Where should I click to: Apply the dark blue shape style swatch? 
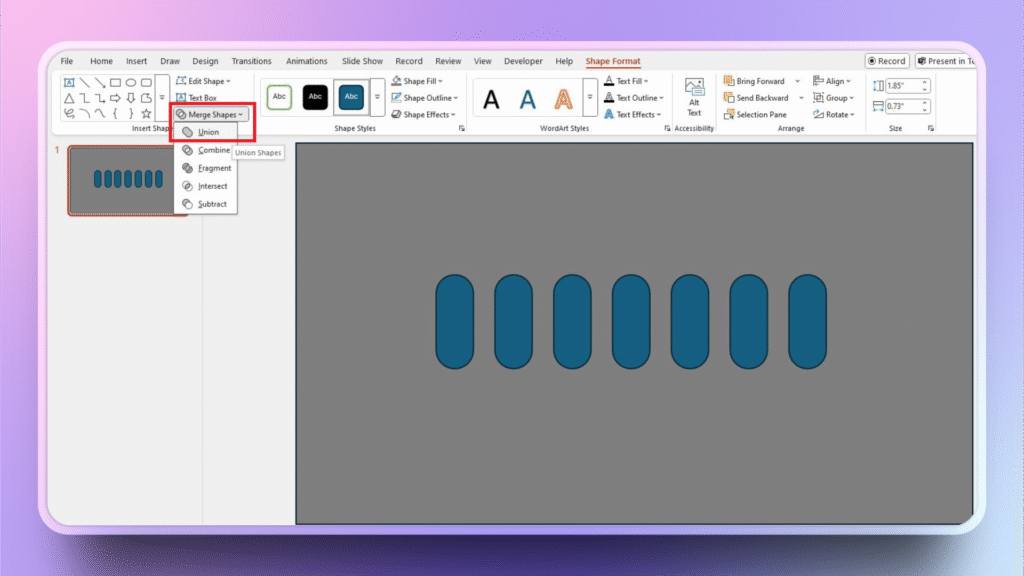pyautogui.click(x=351, y=97)
